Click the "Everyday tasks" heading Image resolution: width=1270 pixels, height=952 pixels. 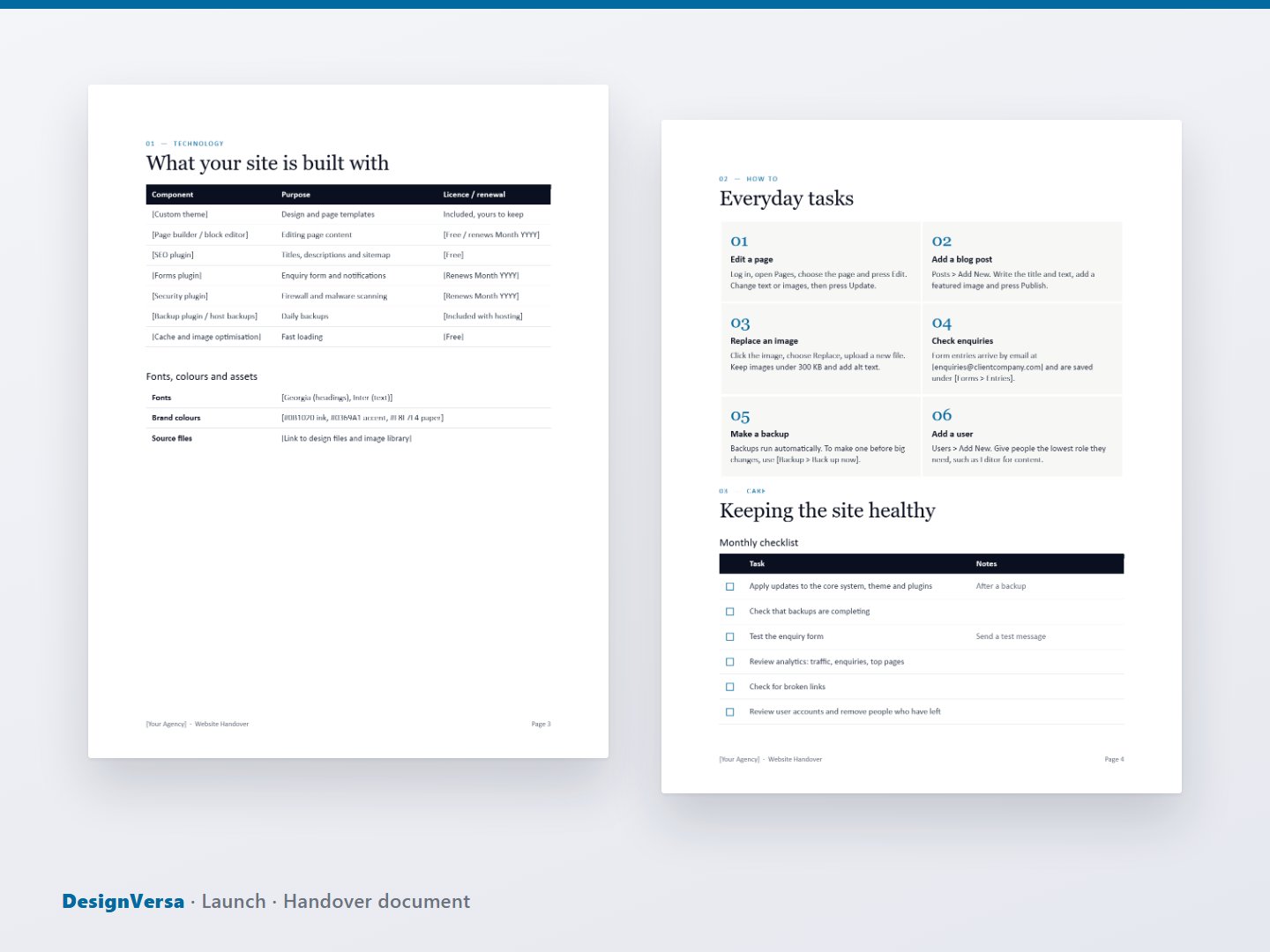(x=787, y=198)
